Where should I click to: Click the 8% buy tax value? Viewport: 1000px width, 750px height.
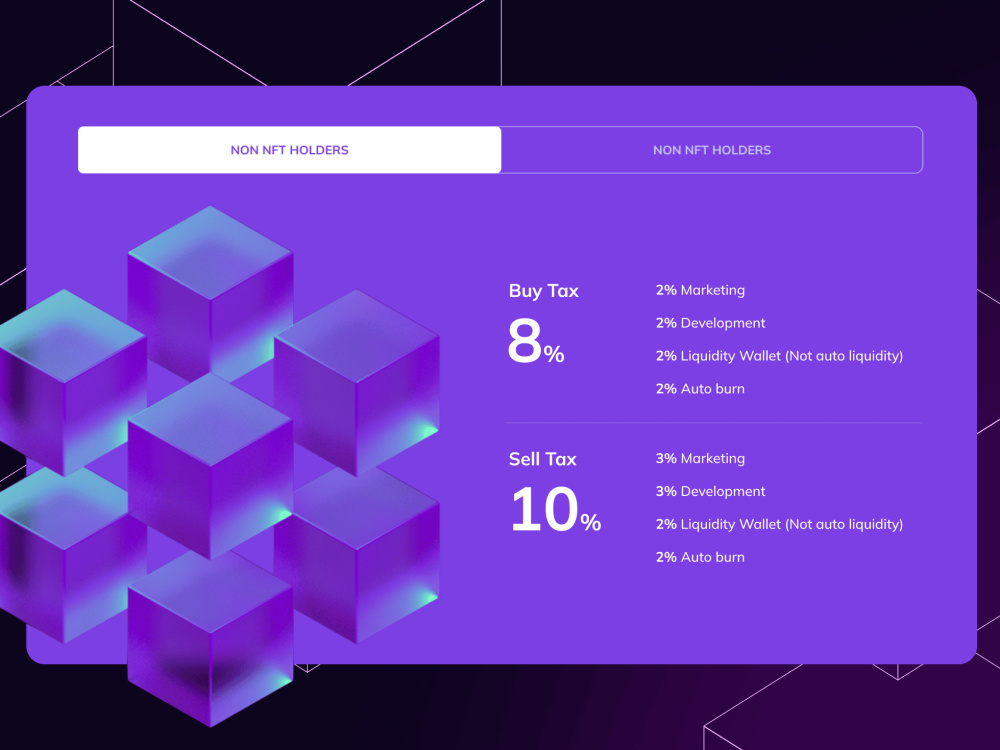coord(536,342)
